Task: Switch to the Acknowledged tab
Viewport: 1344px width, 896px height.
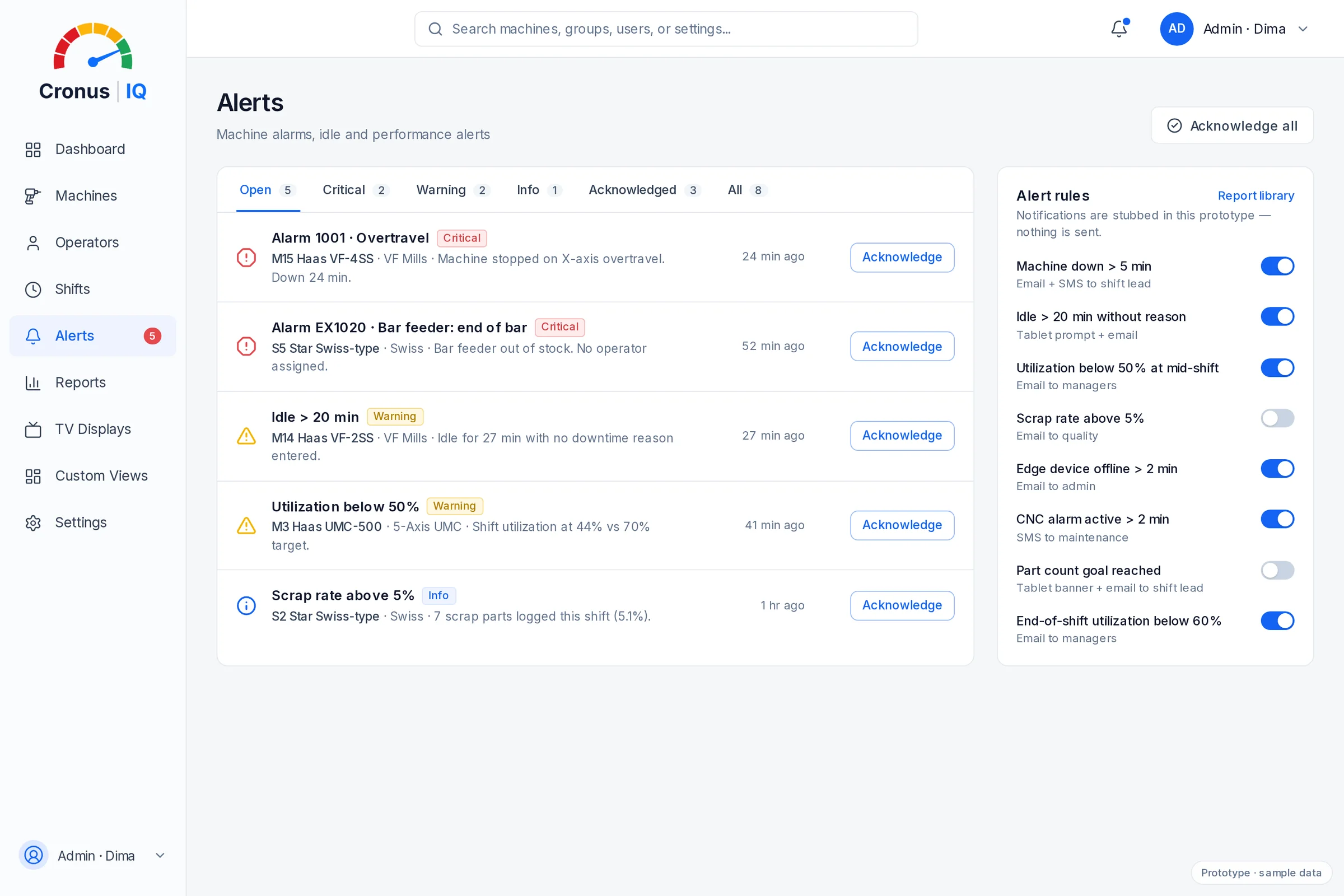Action: (645, 190)
